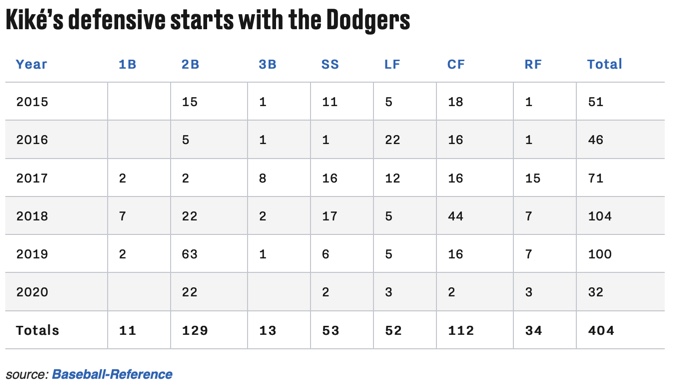Click the Totals row label
This screenshot has height=387, width=680.
click(37, 330)
